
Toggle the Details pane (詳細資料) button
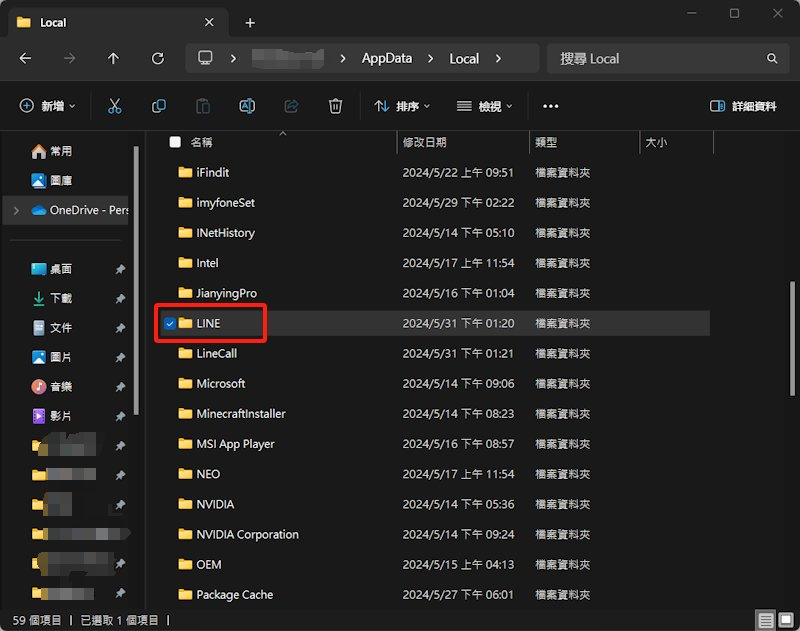coord(743,106)
